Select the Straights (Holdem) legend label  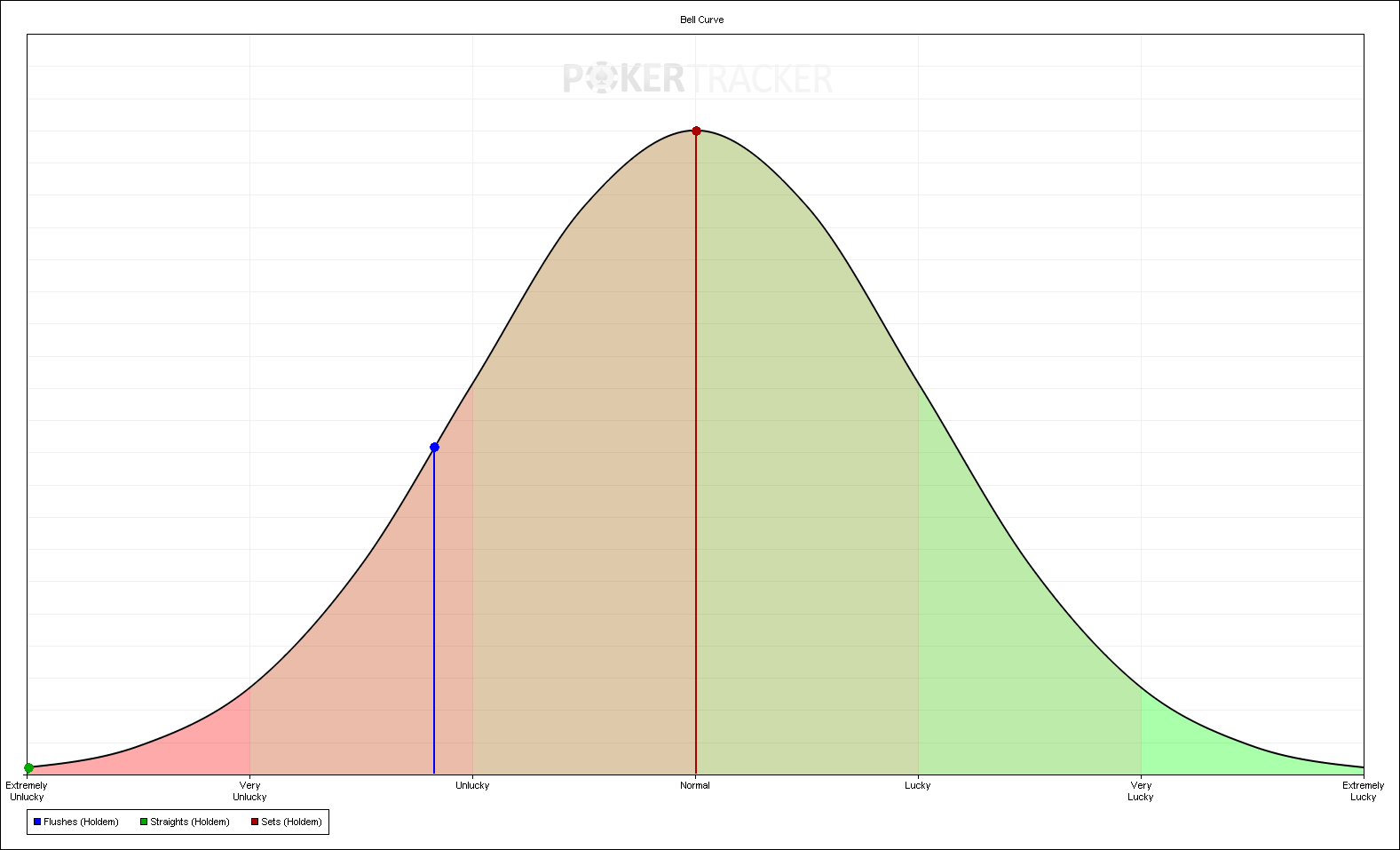pyautogui.click(x=190, y=822)
